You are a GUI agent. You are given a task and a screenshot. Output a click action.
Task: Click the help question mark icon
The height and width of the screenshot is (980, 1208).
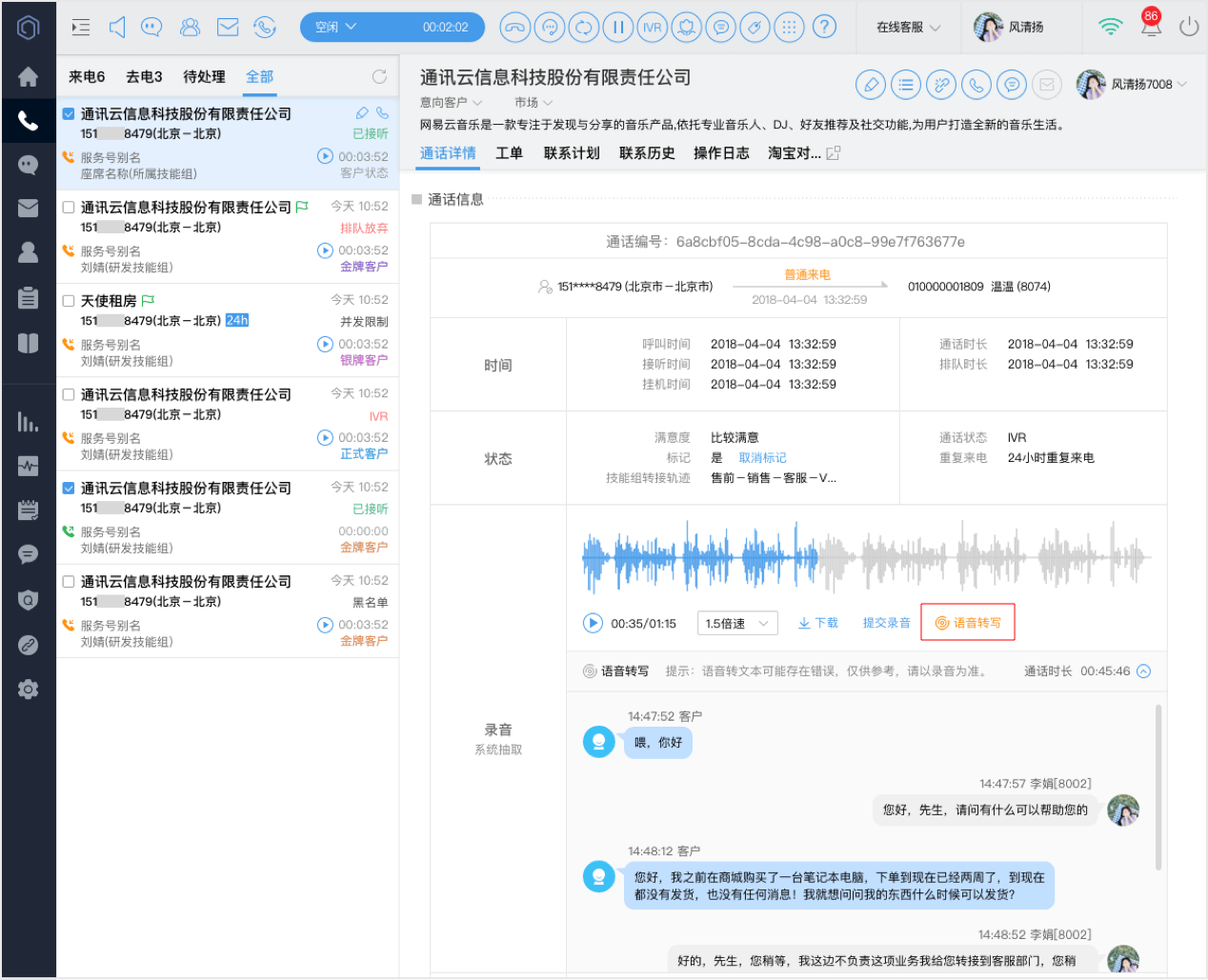click(824, 28)
